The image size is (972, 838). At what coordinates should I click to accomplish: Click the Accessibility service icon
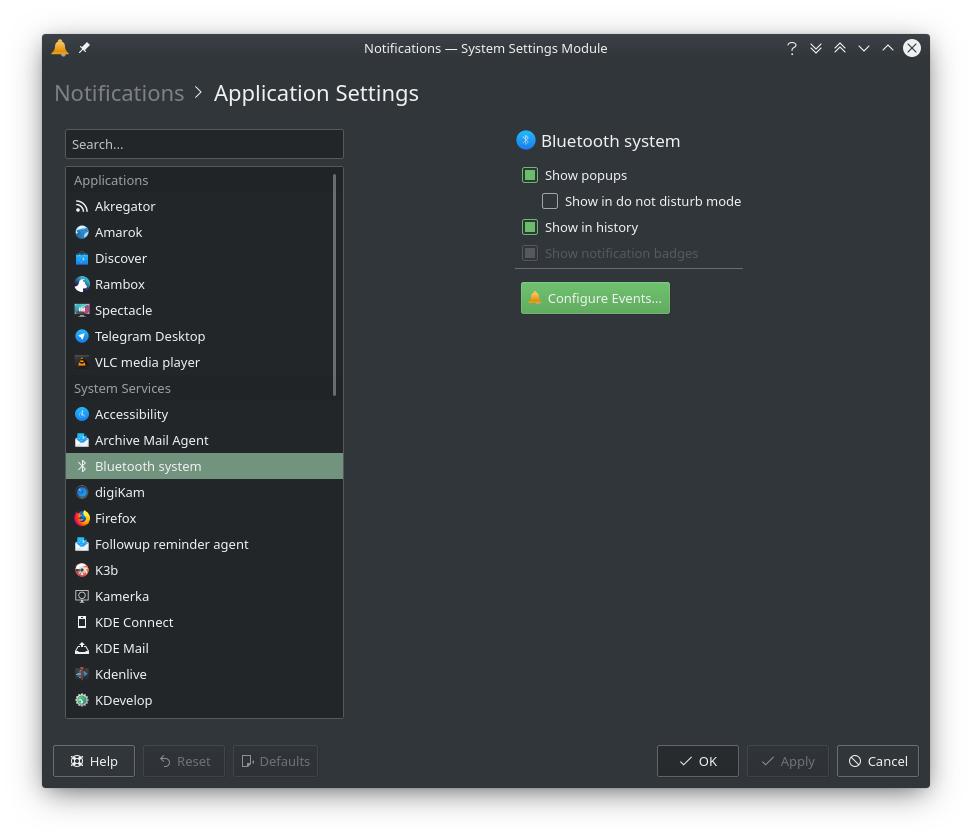pyautogui.click(x=82, y=415)
